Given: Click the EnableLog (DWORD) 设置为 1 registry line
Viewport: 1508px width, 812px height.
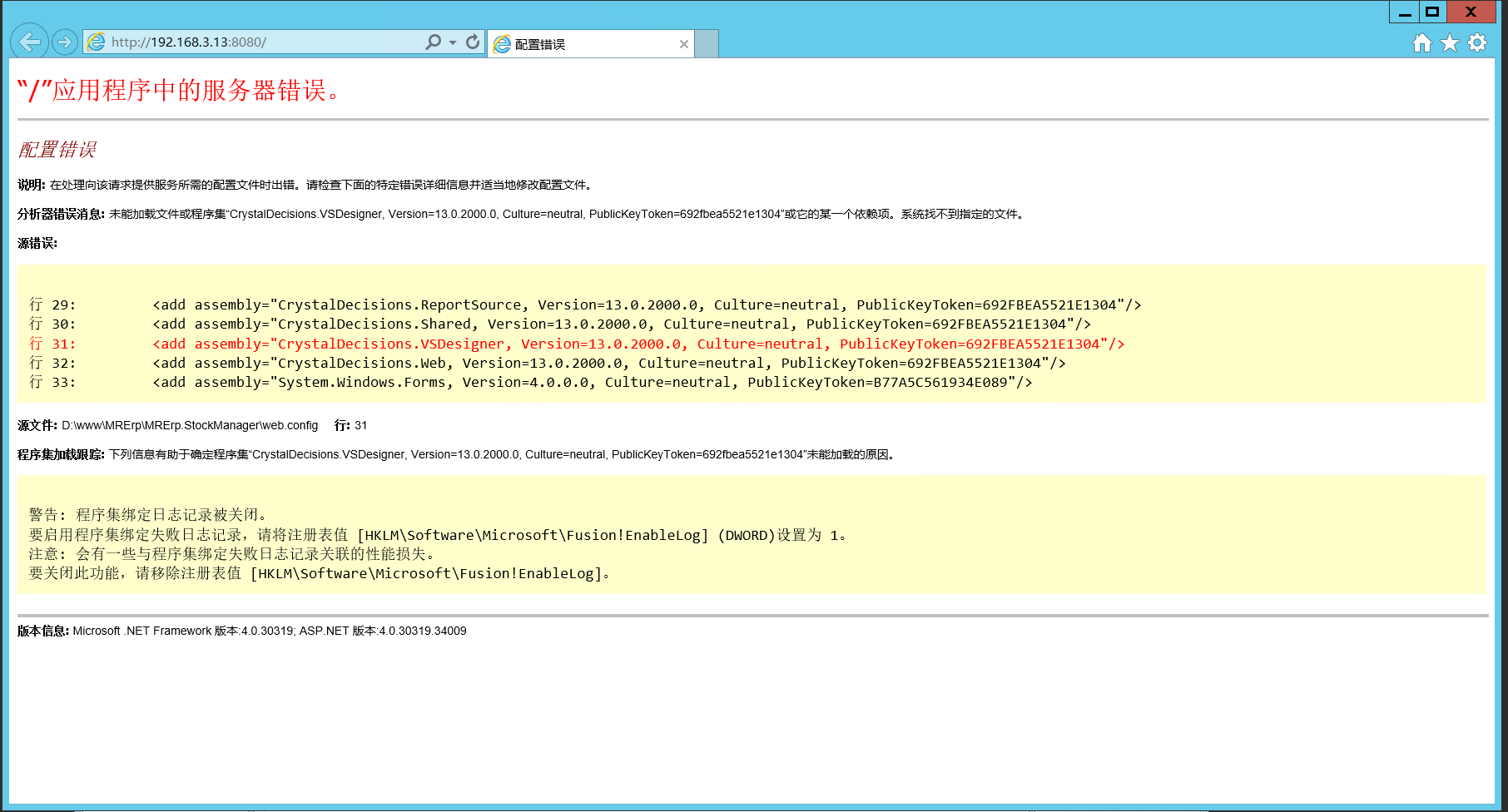Looking at the screenshot, I should click(x=438, y=535).
